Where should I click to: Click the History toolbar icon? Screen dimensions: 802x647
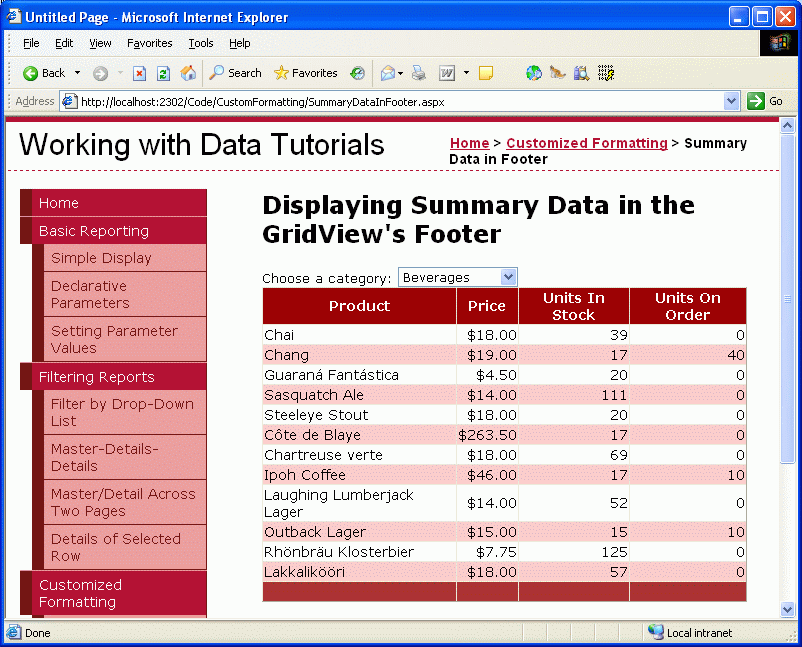tap(357, 73)
